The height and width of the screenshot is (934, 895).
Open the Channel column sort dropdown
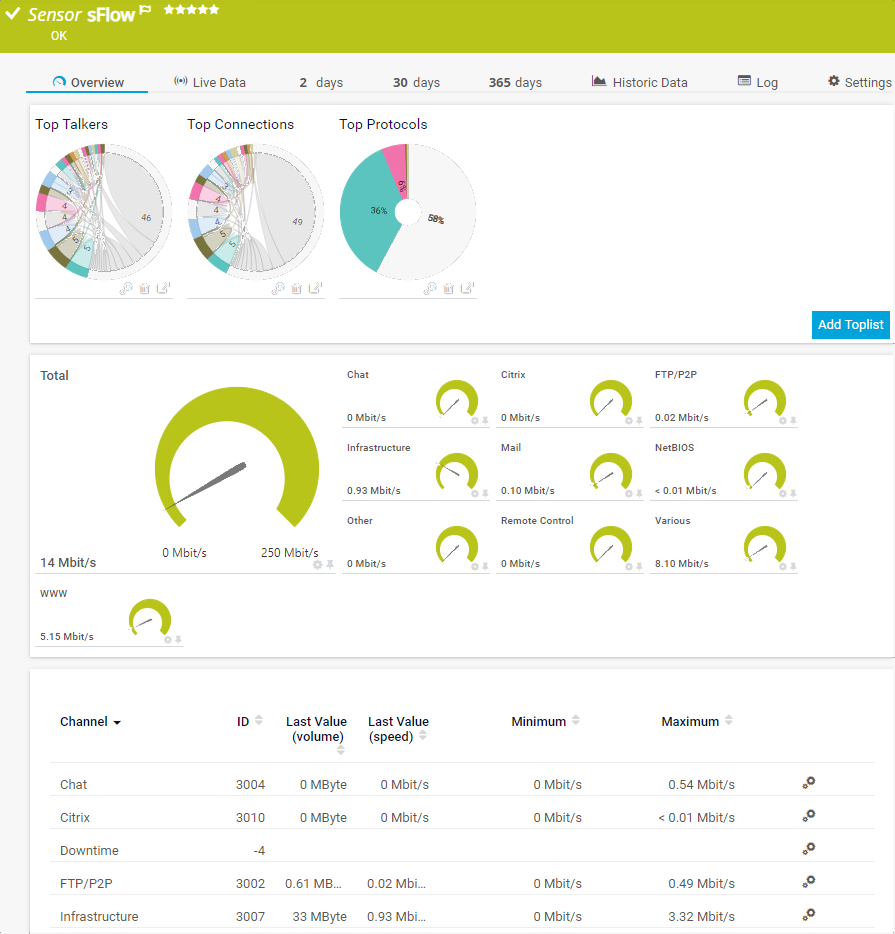pyautogui.click(x=117, y=721)
